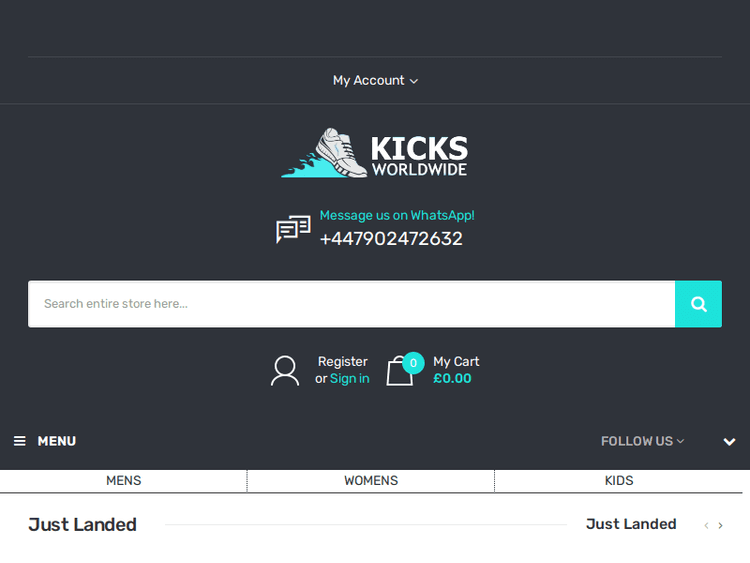The image size is (750, 563).
Task: Open the hamburger MENU icon
Action: click(x=20, y=441)
